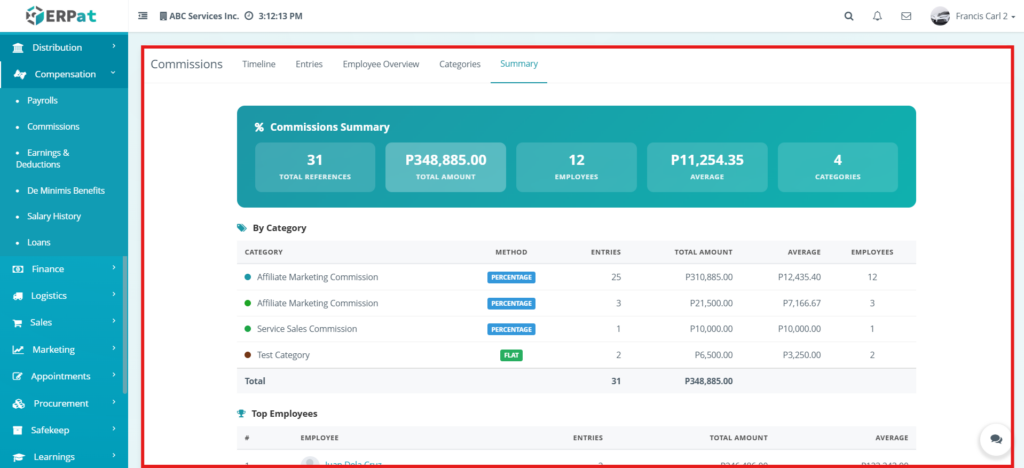The image size is (1024, 468).
Task: Switch to the Employee Overview tab
Action: click(x=380, y=64)
